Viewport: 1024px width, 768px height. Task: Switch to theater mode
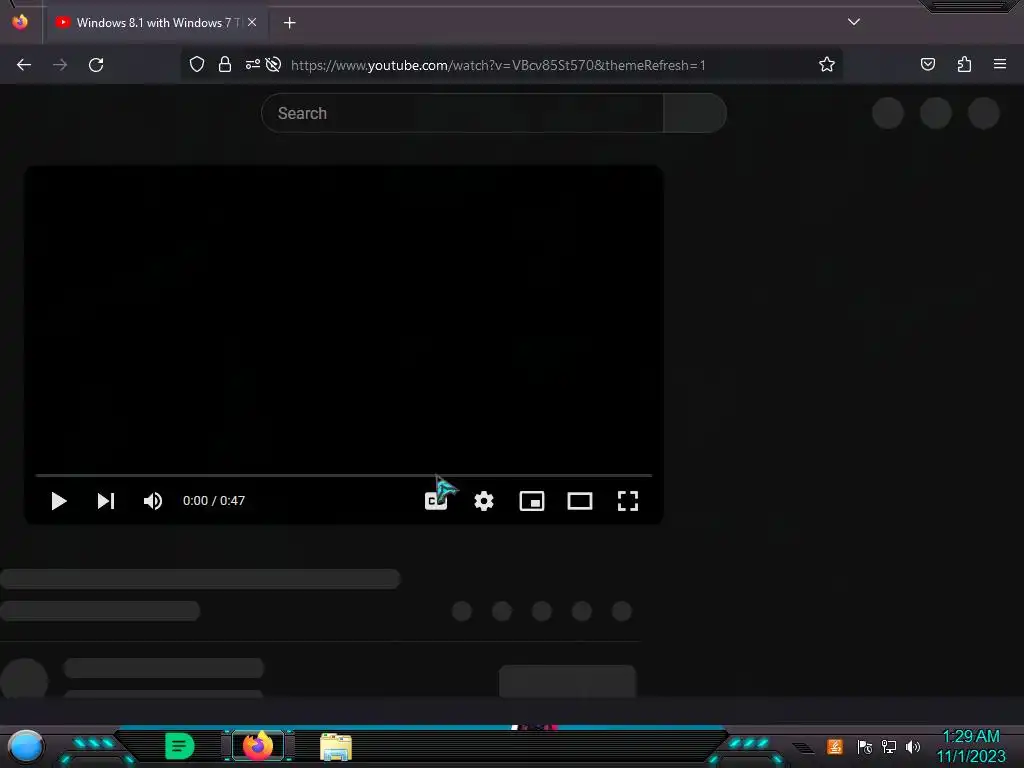(x=580, y=501)
